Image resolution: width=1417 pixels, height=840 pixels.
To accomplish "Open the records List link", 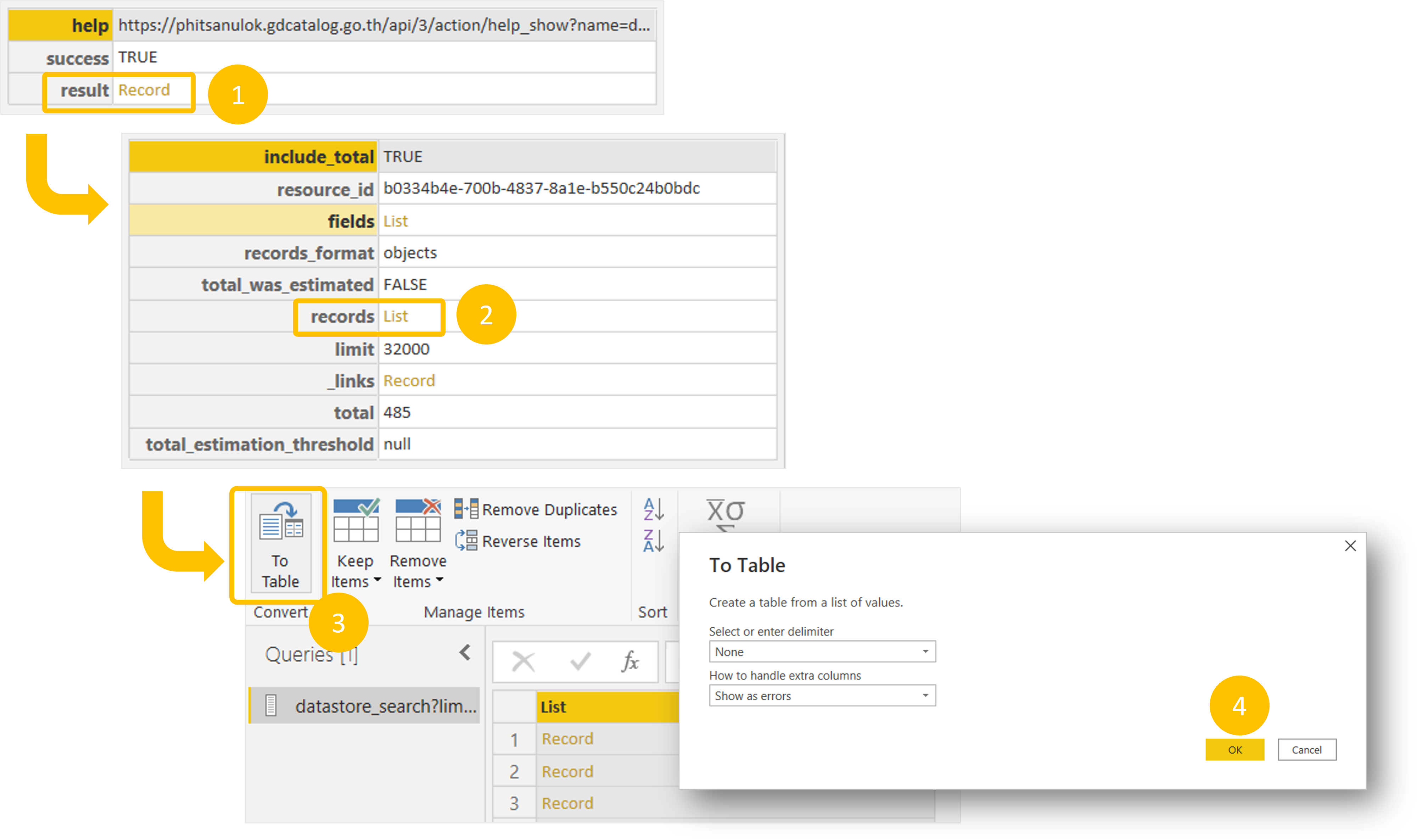I will 396,317.
